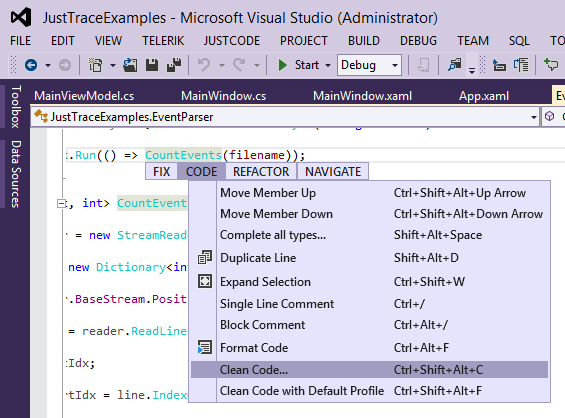
Task: Click the Decrease Indent toolbar icon
Action: pyautogui.click(x=499, y=65)
